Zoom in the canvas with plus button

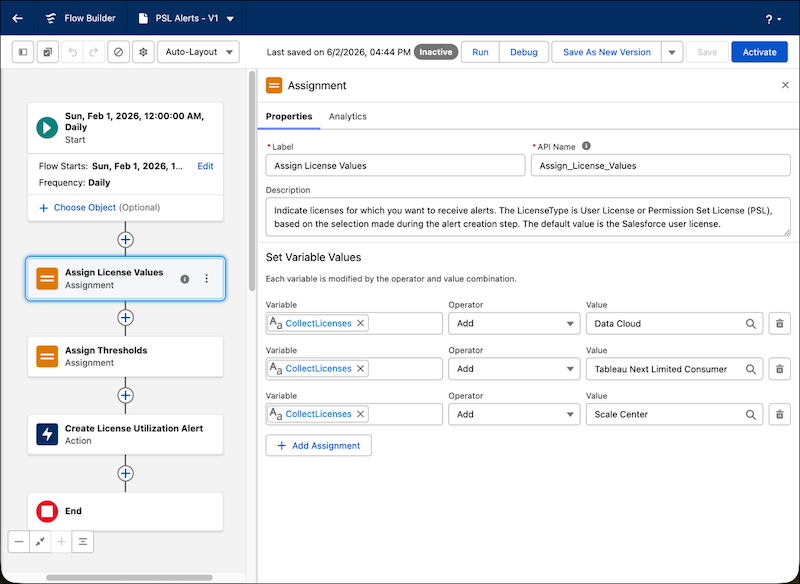click(61, 542)
